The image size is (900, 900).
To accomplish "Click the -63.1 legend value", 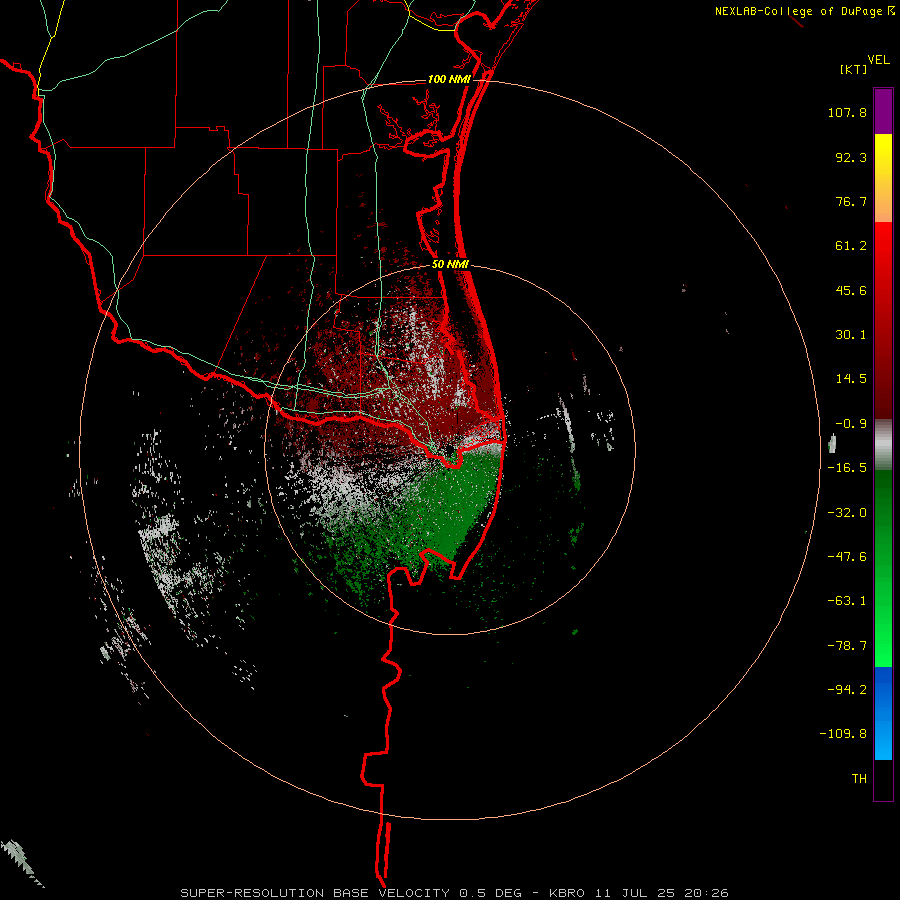I will point(847,601).
